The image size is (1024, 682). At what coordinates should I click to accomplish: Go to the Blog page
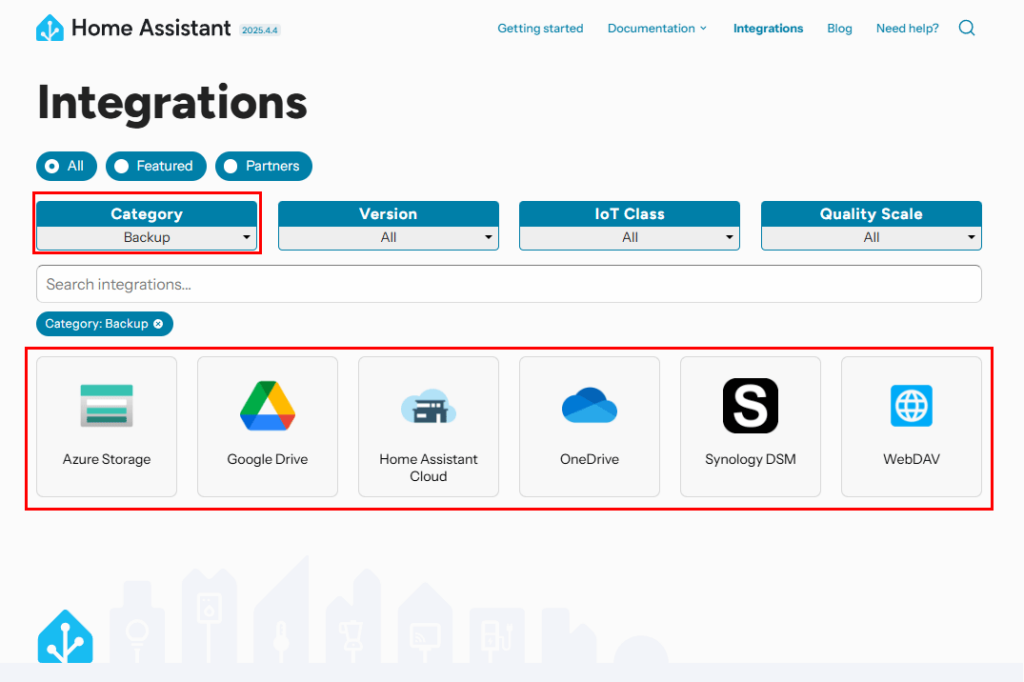click(x=839, y=28)
